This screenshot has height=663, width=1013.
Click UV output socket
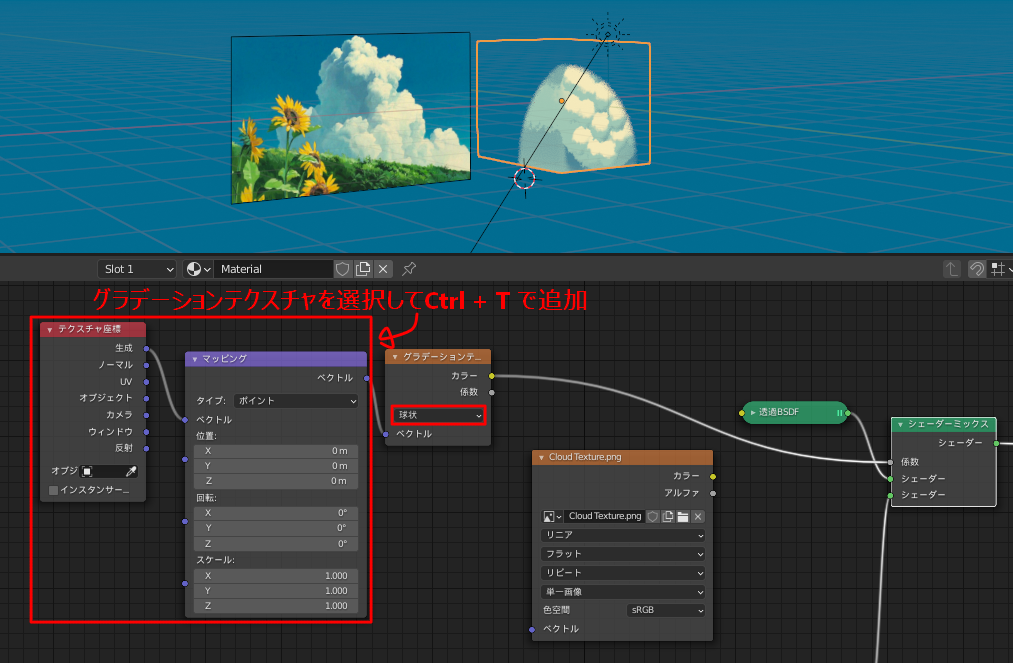pyautogui.click(x=147, y=382)
